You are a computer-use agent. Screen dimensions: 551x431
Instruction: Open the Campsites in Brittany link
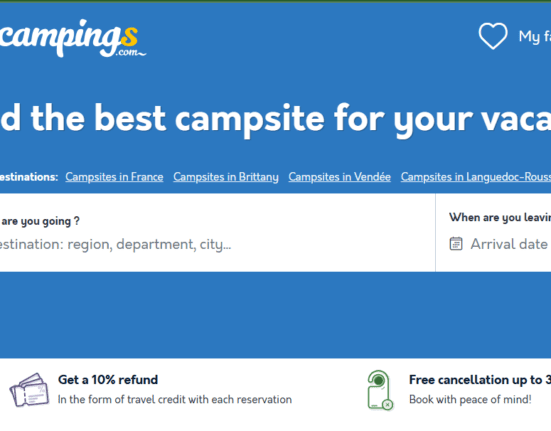pyautogui.click(x=226, y=177)
